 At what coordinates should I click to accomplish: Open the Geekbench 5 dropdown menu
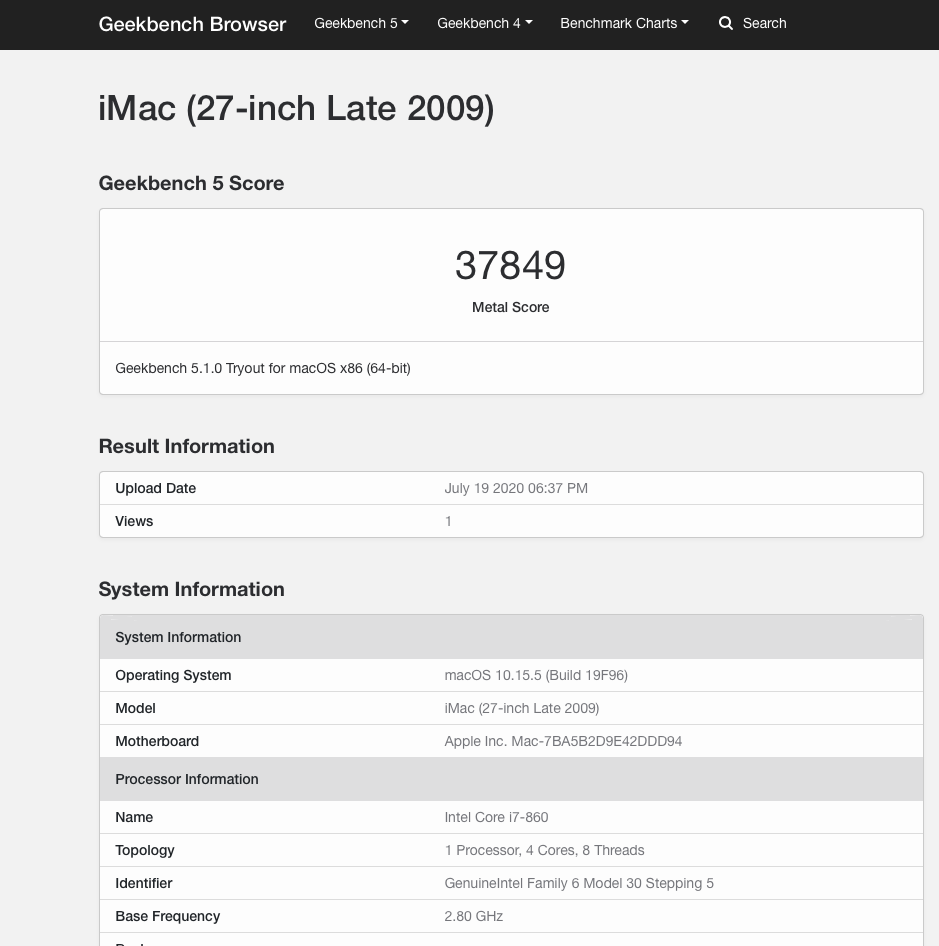[x=361, y=24]
